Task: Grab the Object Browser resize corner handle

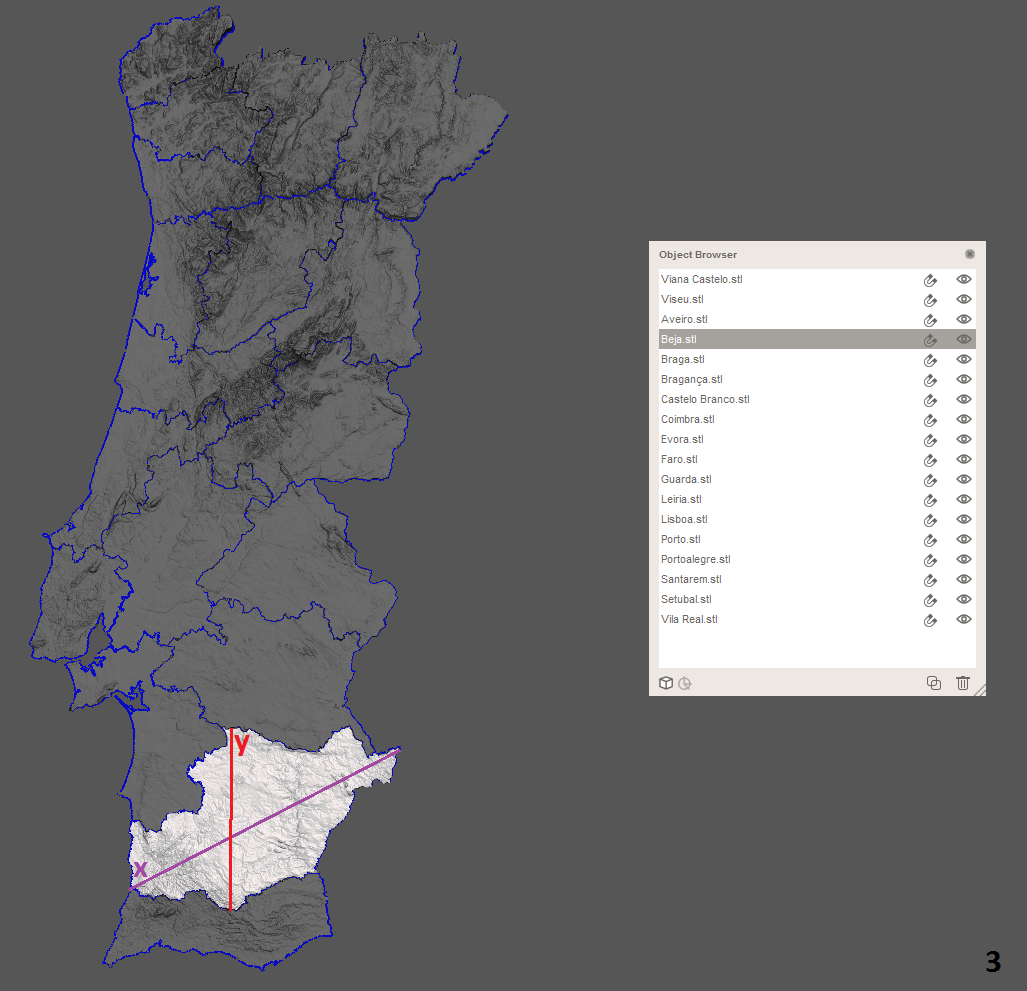Action: coord(980,689)
